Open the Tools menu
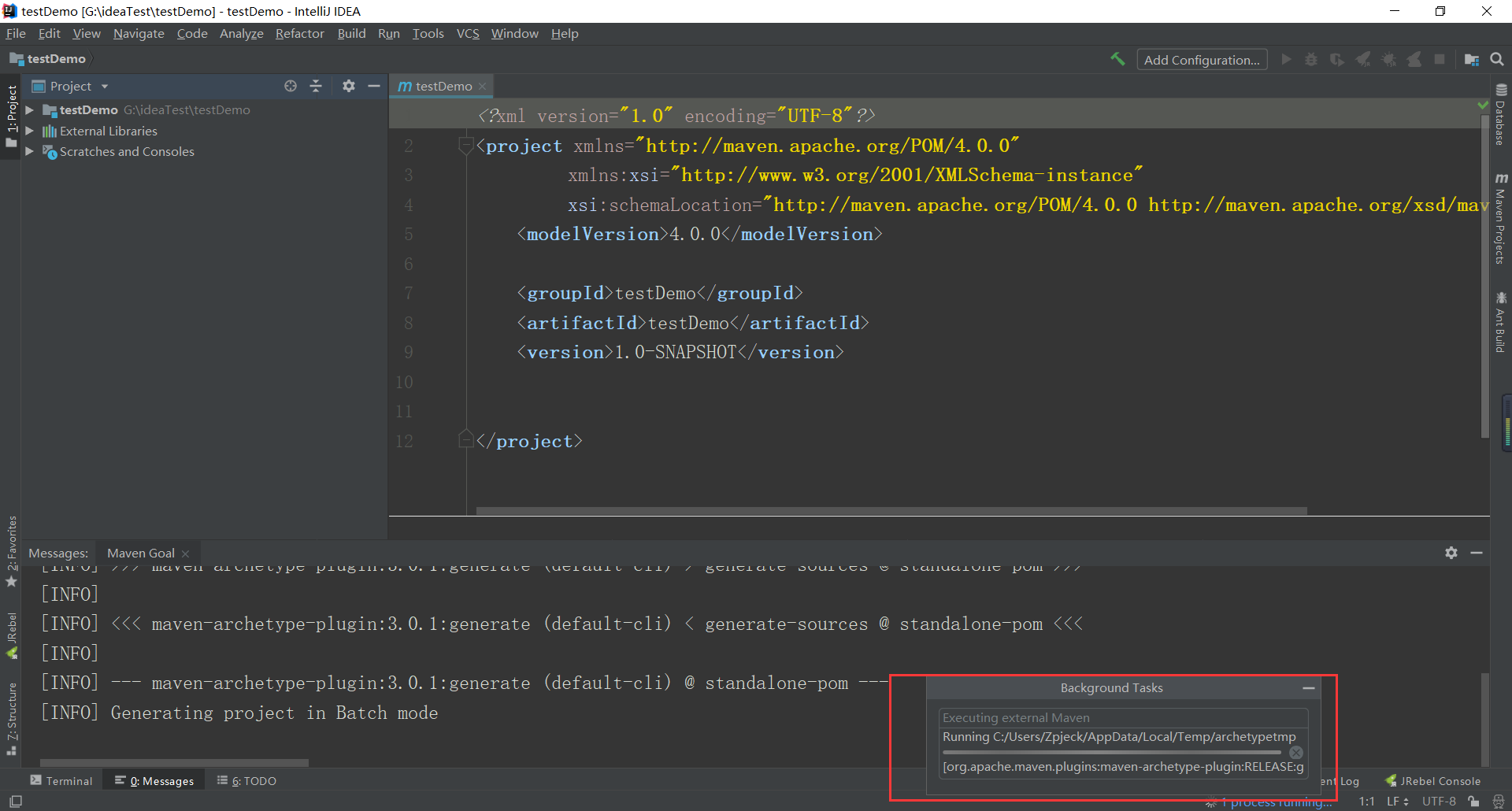The image size is (1512, 811). [x=428, y=33]
